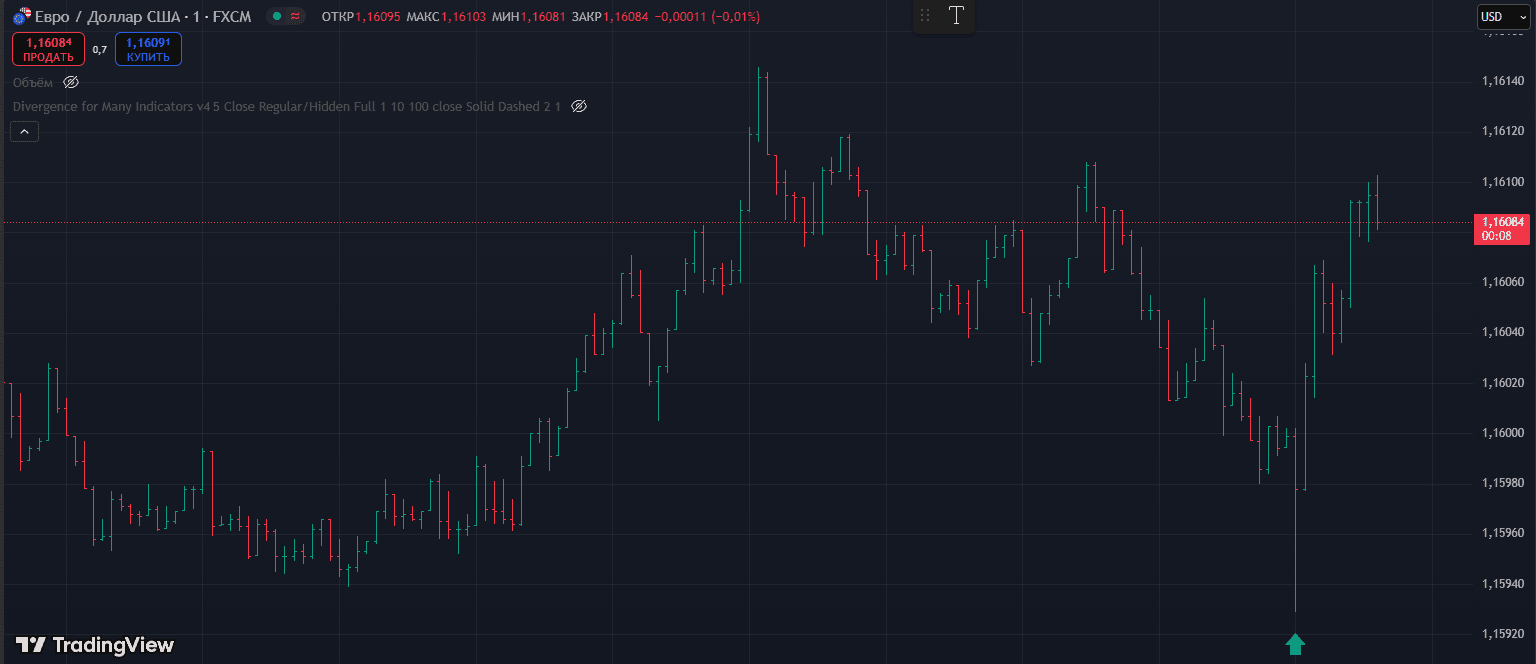Click the floating toolbar drag handle dots
The image size is (1536, 664).
click(x=925, y=15)
